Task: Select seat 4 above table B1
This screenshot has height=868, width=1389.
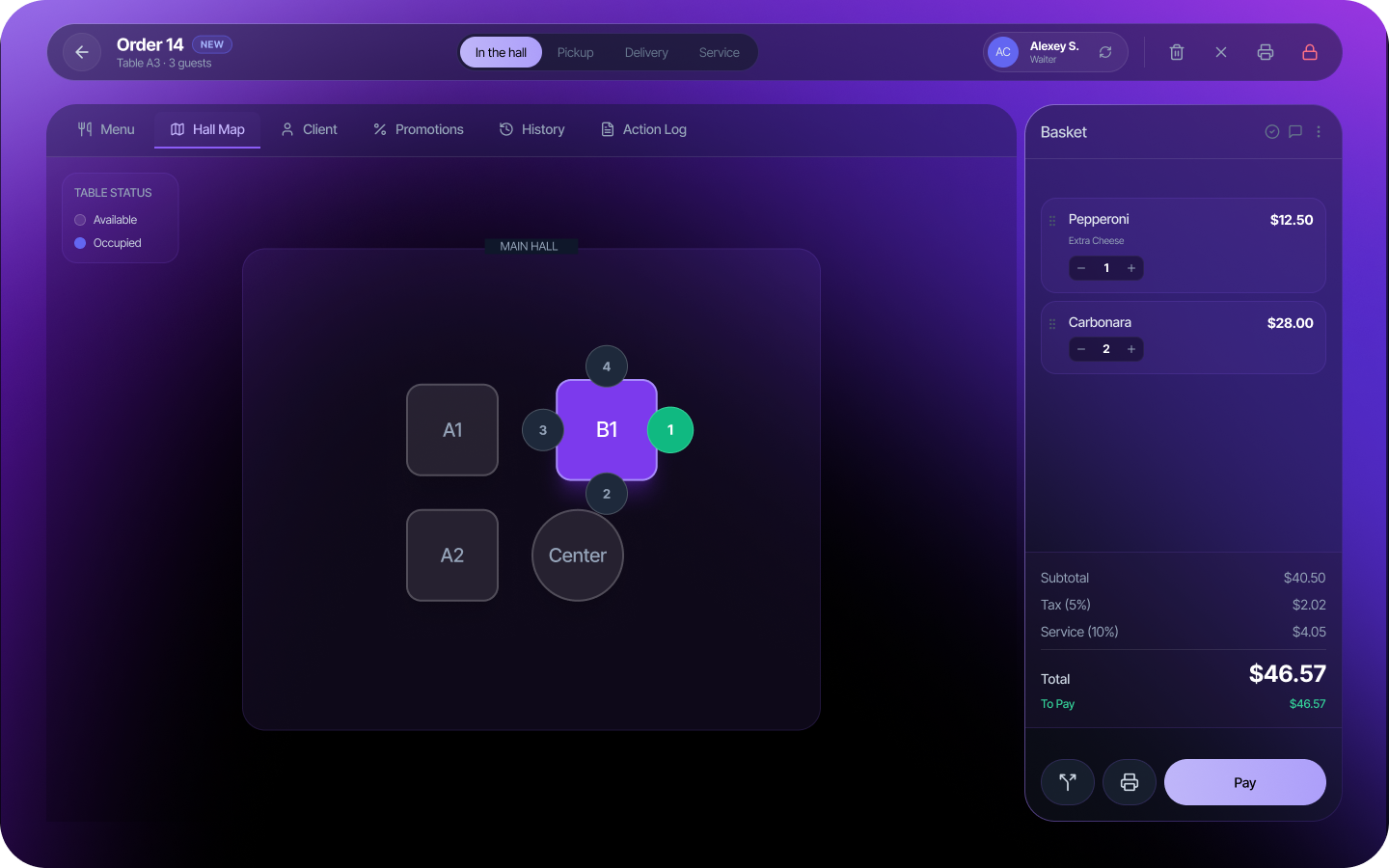Action: click(607, 366)
